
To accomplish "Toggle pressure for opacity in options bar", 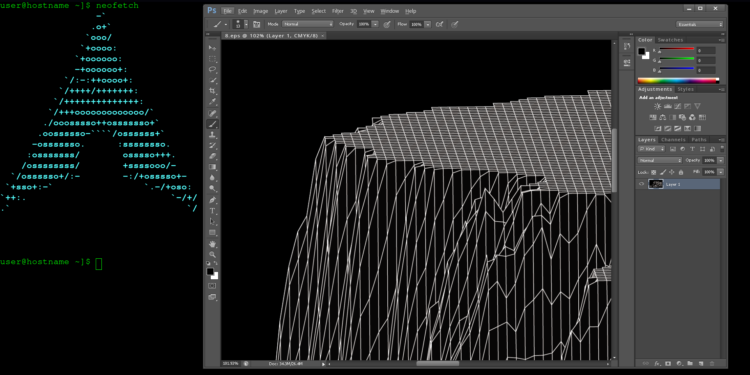I will 386,24.
